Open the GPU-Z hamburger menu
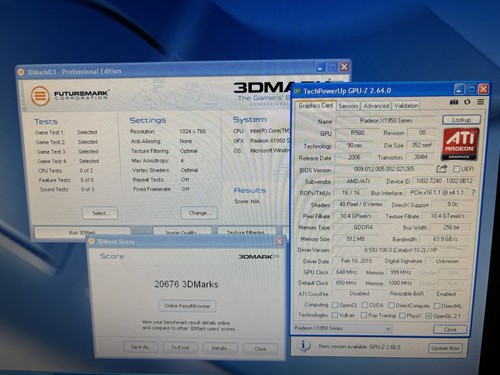This screenshot has width=500, height=375. [x=480, y=102]
